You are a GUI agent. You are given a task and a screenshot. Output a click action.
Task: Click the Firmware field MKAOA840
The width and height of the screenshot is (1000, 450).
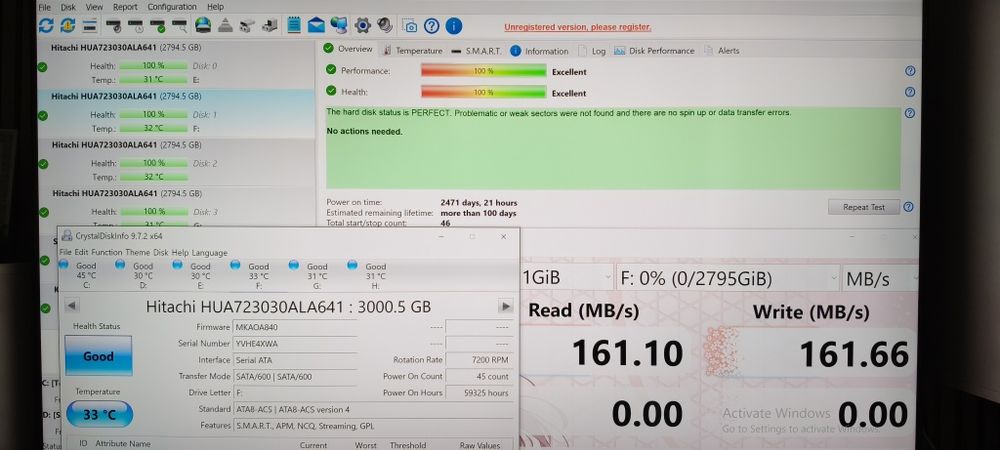(295, 327)
